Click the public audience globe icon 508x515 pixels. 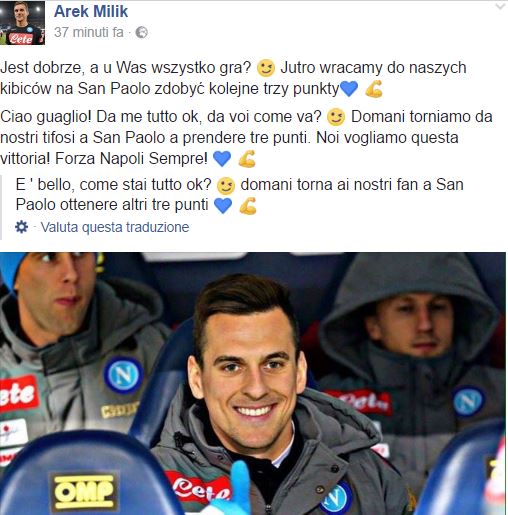(x=142, y=33)
